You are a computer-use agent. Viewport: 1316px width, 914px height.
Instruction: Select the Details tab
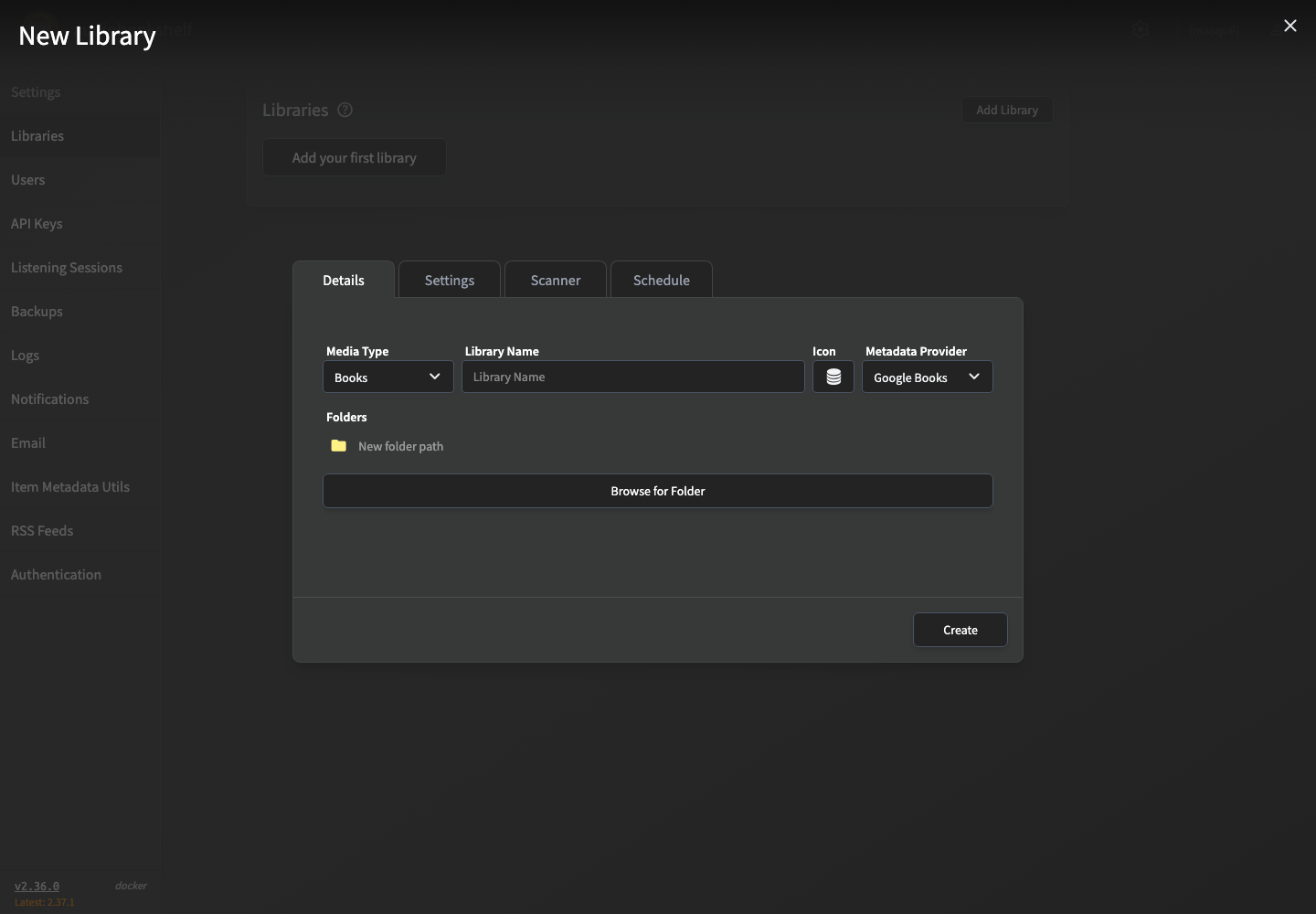pyautogui.click(x=344, y=280)
